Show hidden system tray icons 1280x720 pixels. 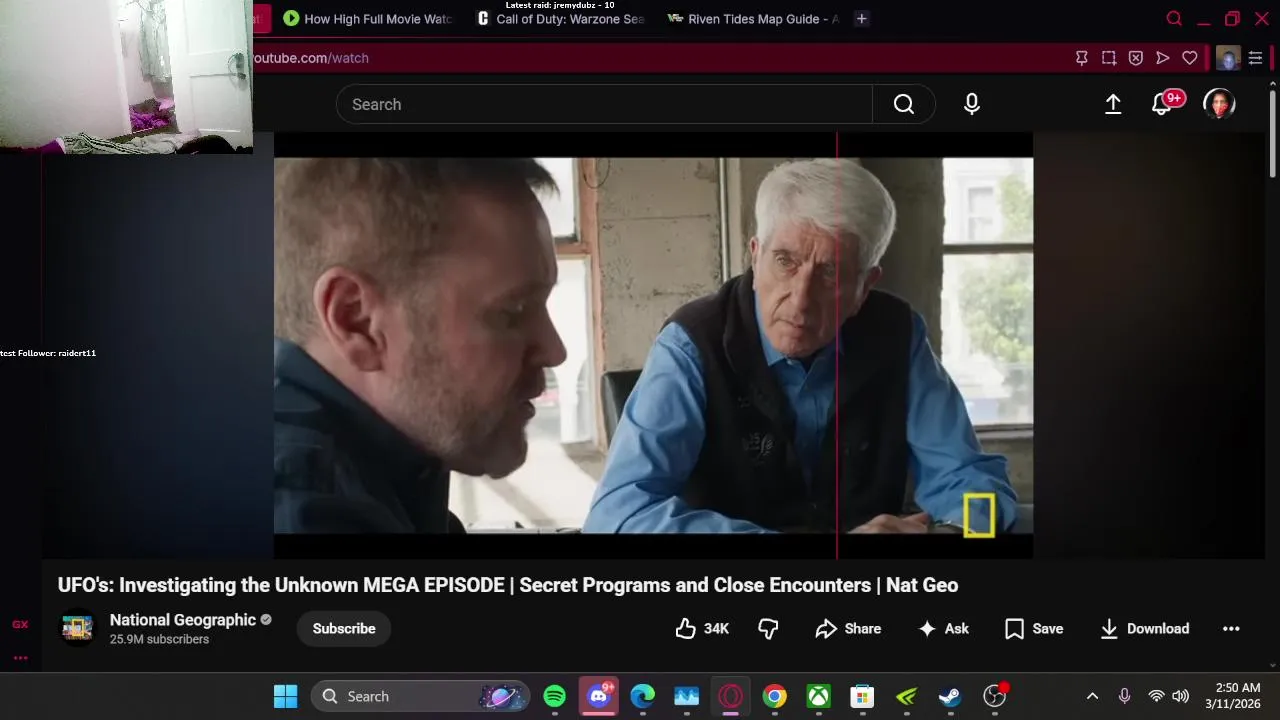1092,696
